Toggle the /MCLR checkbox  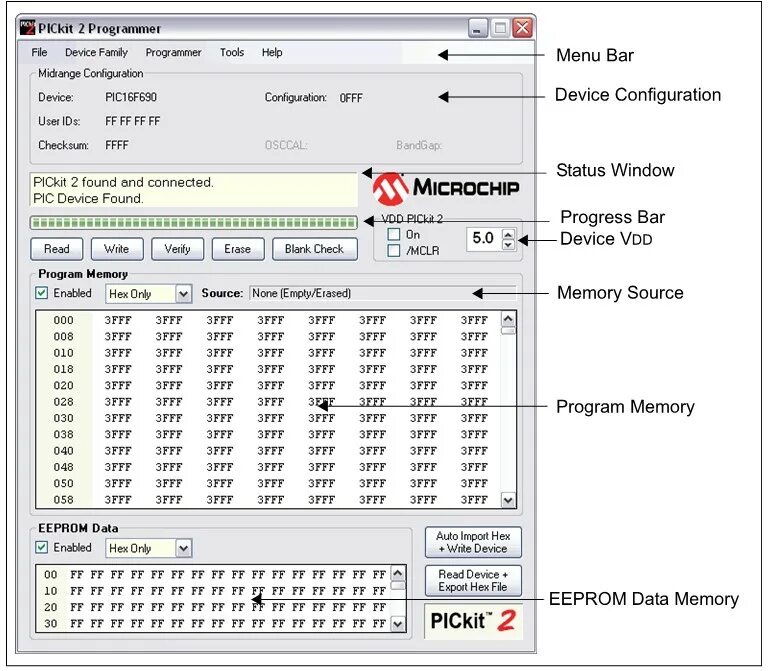click(393, 250)
